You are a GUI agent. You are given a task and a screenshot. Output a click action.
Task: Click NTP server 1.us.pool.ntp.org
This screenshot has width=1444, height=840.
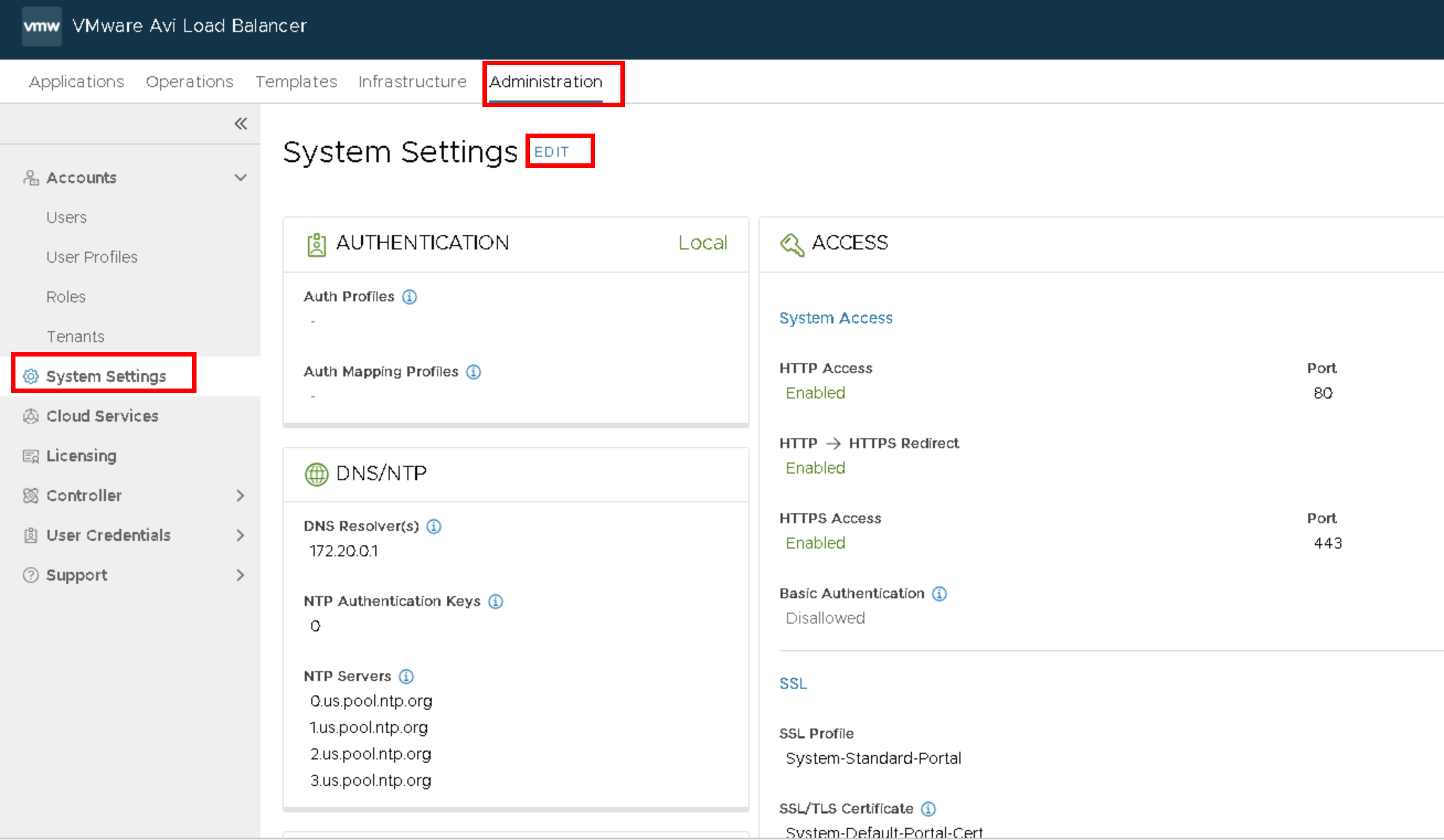[369, 728]
